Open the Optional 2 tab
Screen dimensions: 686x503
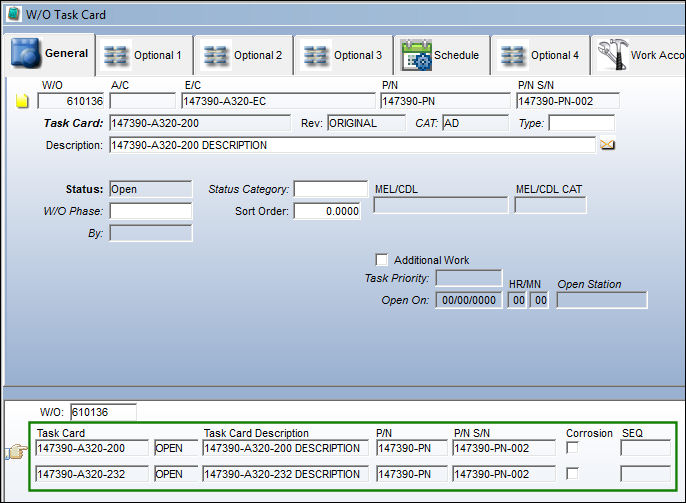coord(244,56)
